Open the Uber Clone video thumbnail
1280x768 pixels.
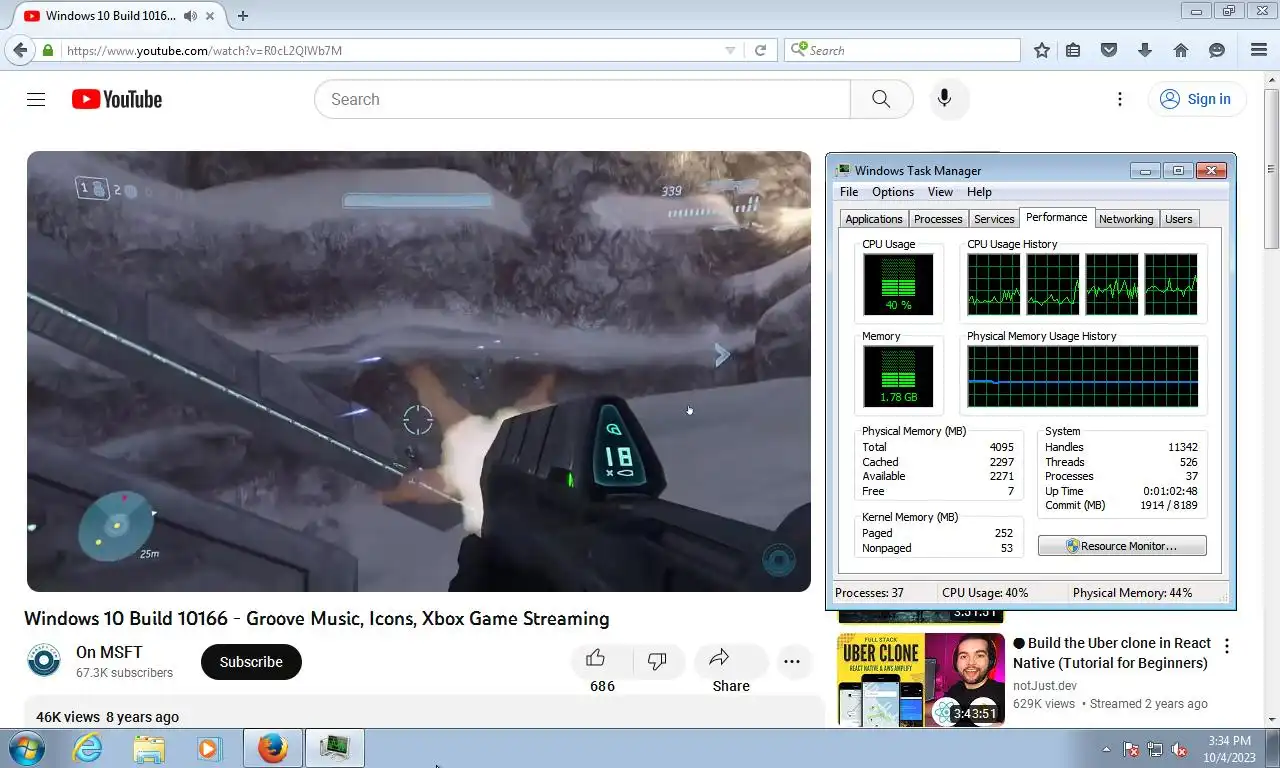921,680
